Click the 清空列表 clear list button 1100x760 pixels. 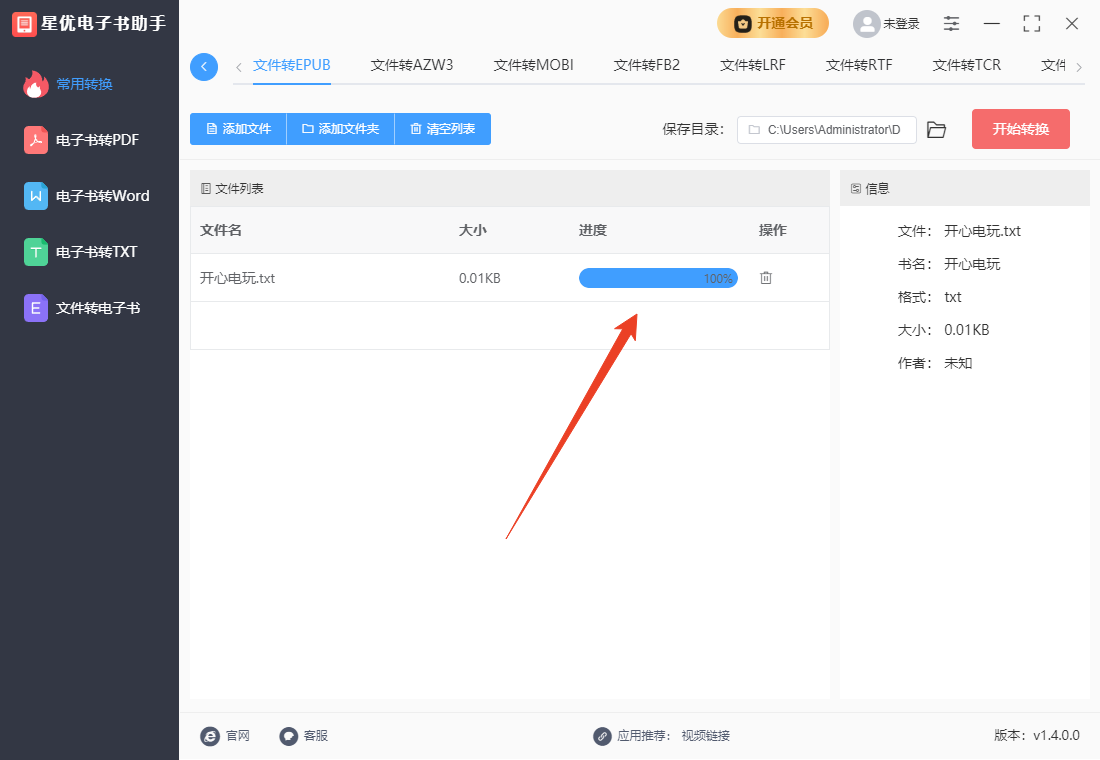coord(442,129)
